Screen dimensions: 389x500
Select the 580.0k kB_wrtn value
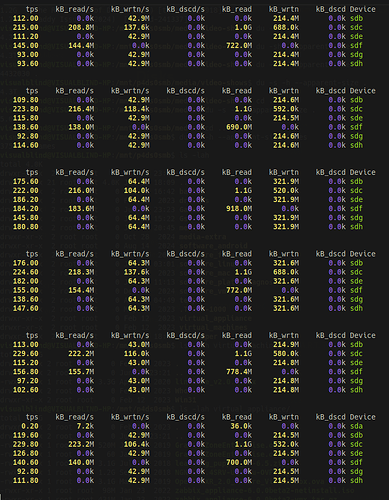point(286,354)
